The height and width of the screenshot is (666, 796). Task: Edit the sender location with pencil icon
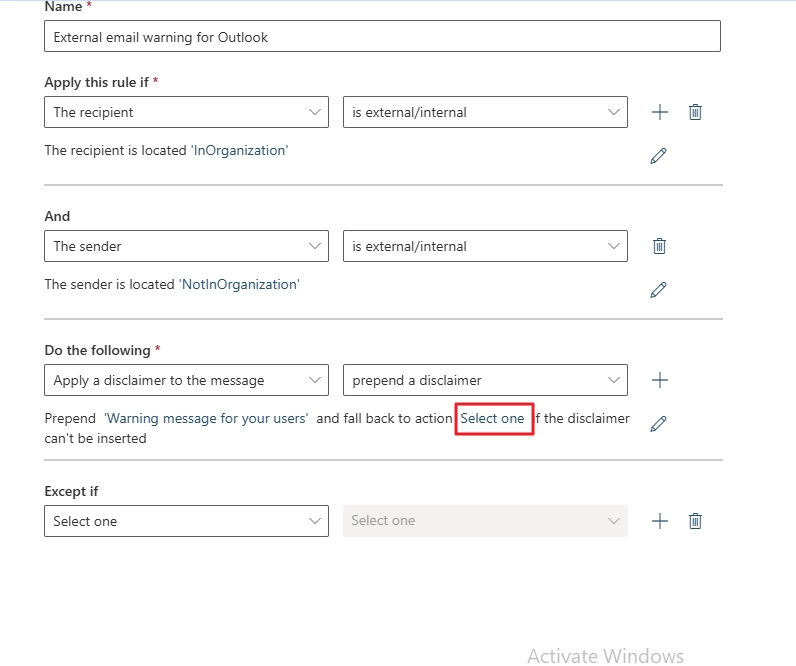click(658, 289)
